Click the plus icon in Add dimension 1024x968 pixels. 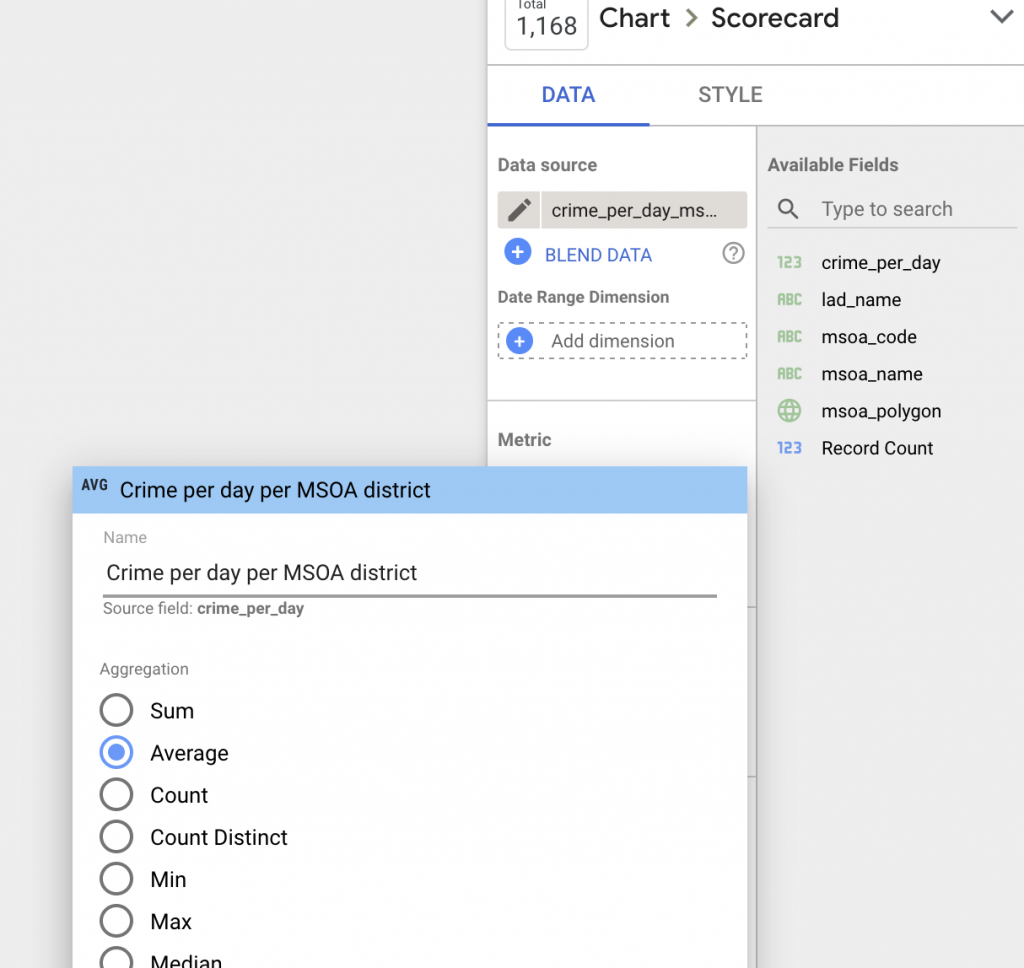tap(520, 341)
